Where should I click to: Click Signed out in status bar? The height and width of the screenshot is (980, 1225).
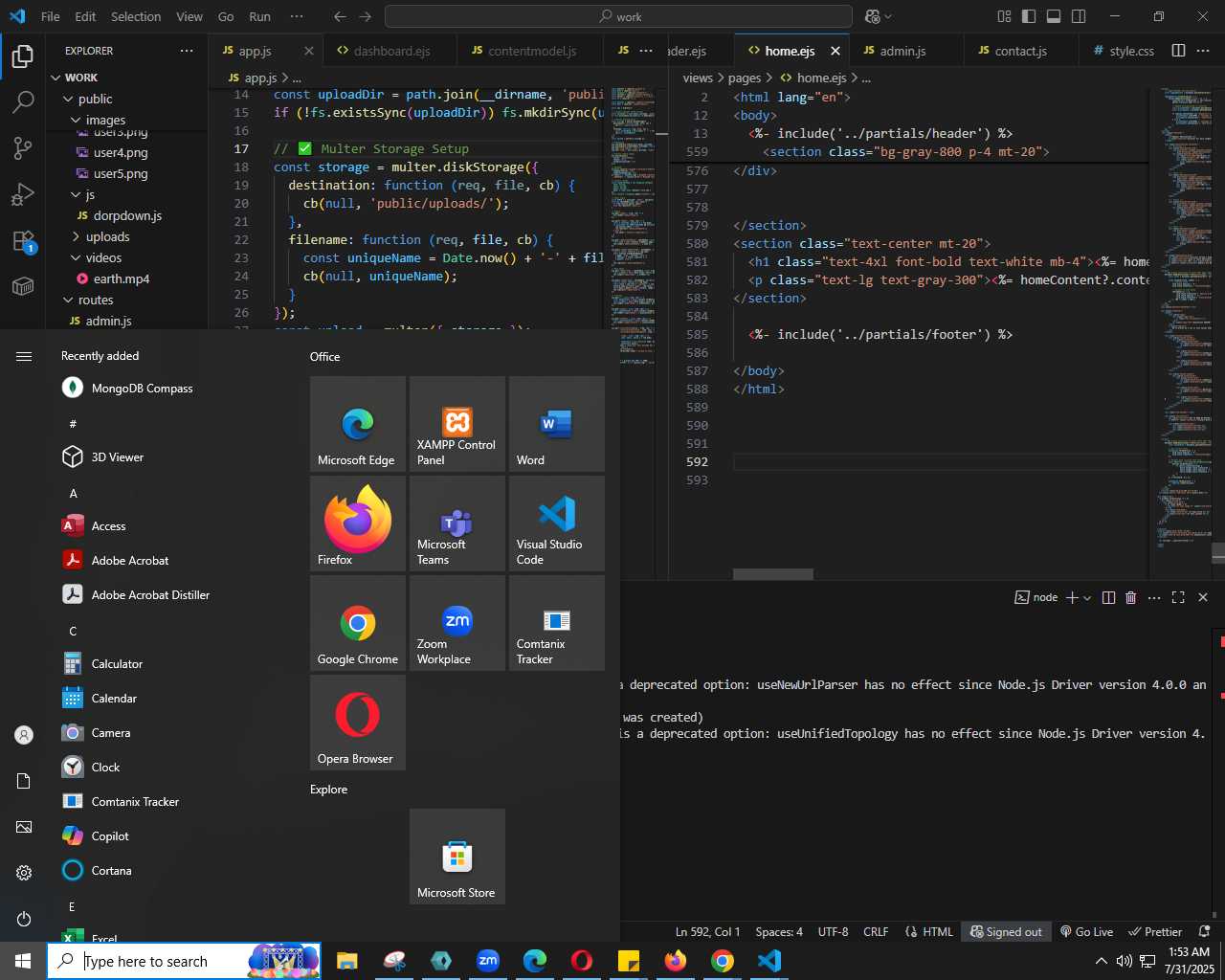click(x=1006, y=931)
